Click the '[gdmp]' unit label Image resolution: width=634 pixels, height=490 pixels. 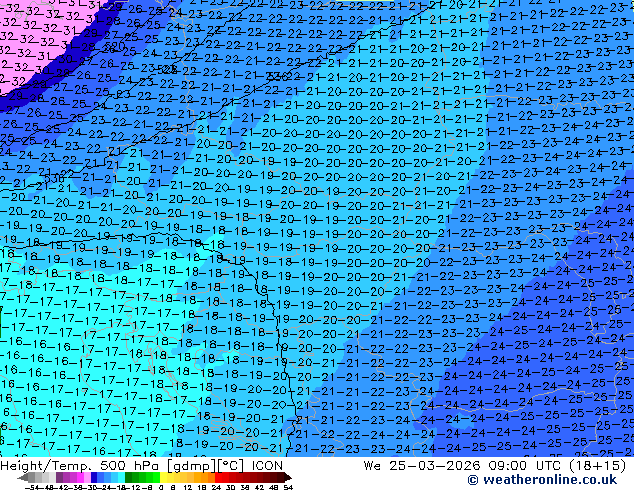click(x=192, y=466)
